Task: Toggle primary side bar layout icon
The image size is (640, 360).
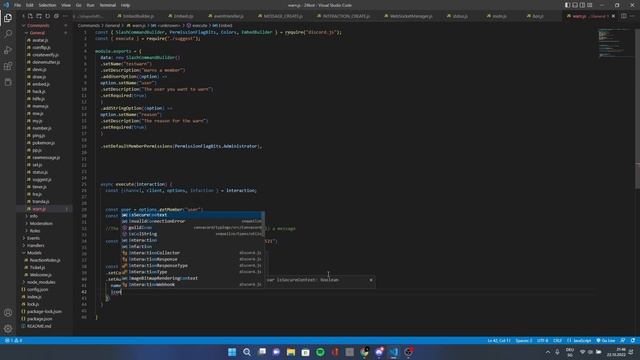Action: [567, 5]
